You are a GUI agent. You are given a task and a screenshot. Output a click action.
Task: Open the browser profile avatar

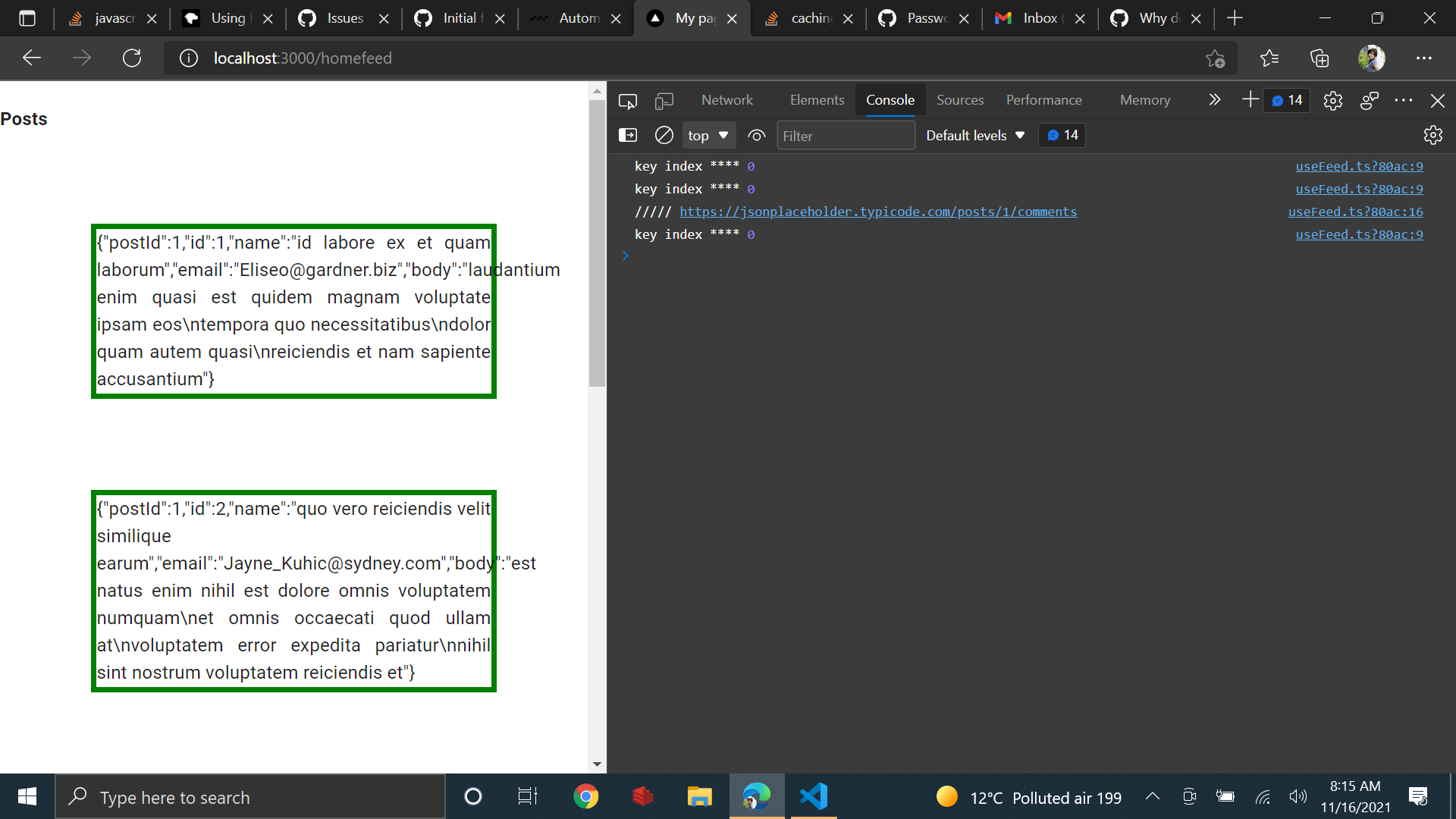(x=1371, y=58)
